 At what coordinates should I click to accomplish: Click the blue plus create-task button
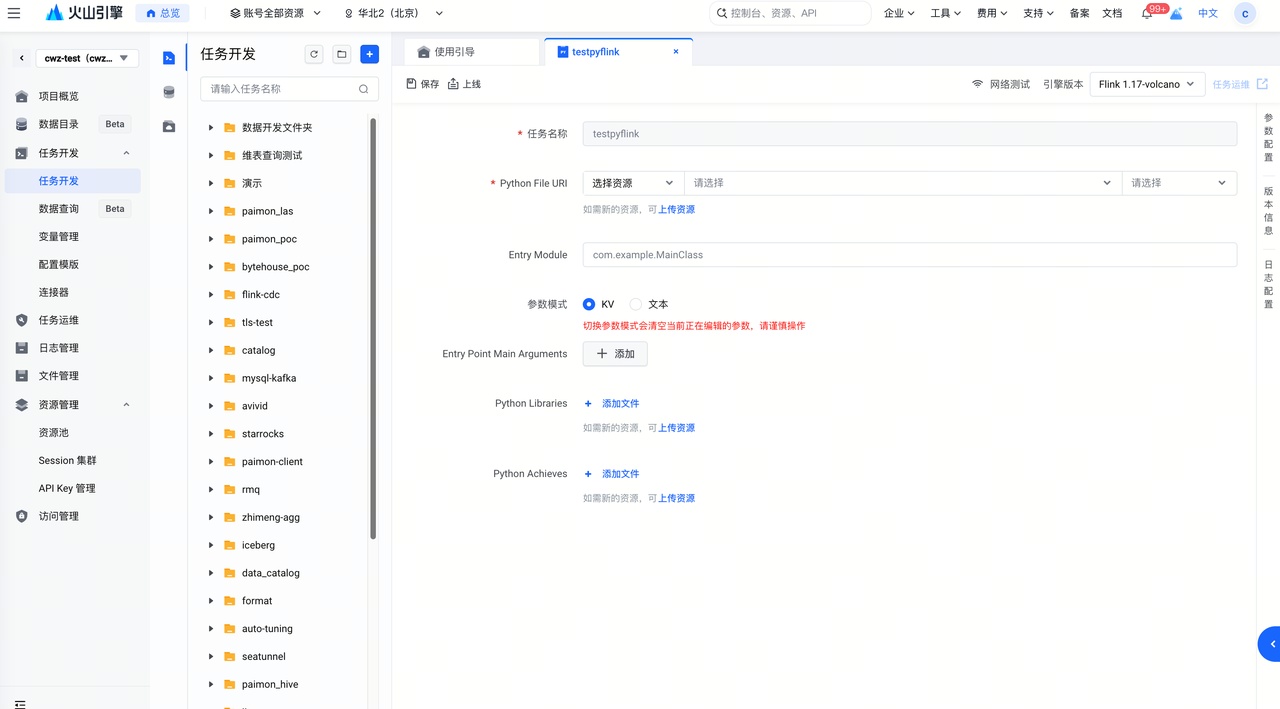370,54
